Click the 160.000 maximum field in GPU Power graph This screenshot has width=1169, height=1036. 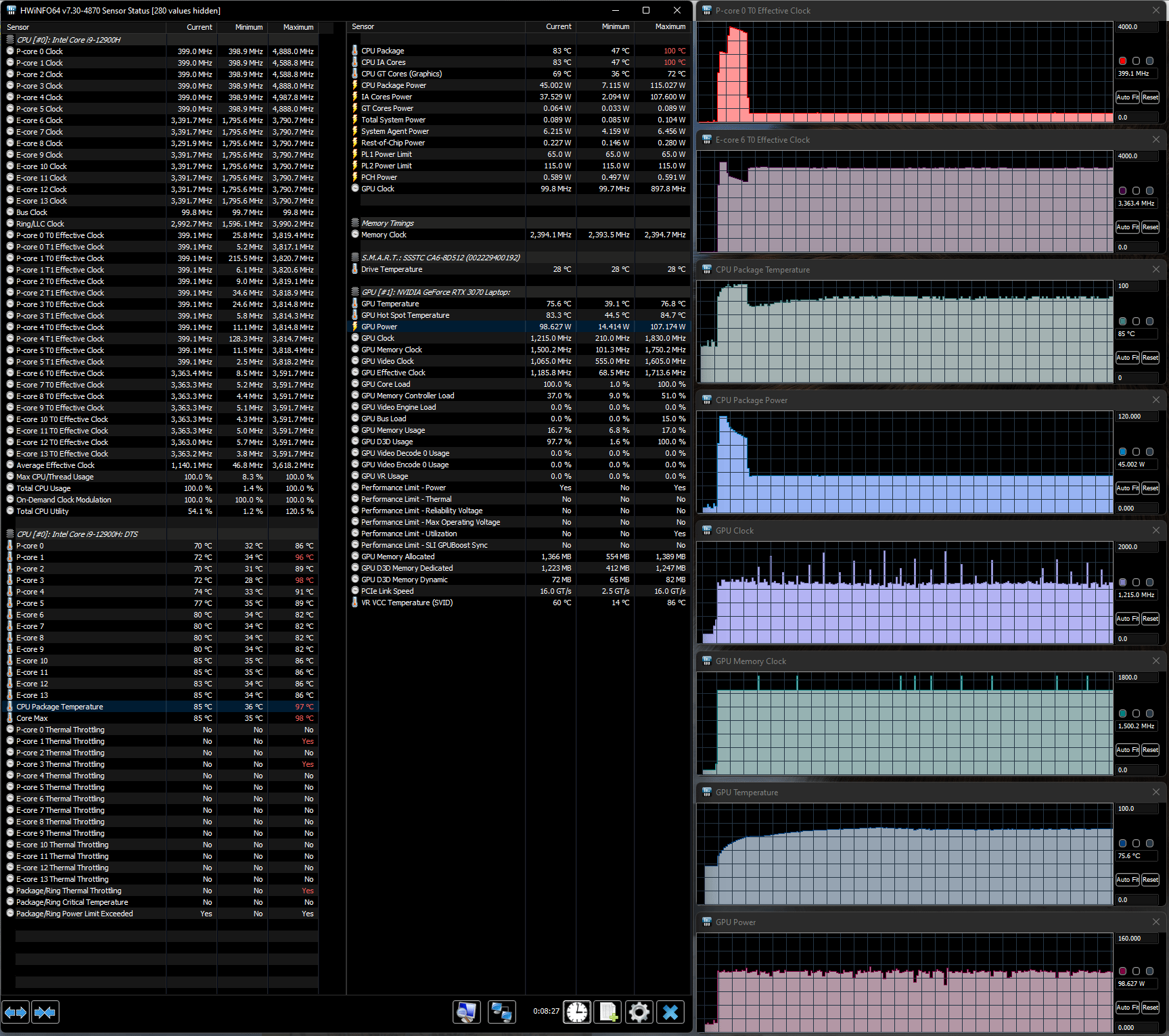(x=1137, y=939)
